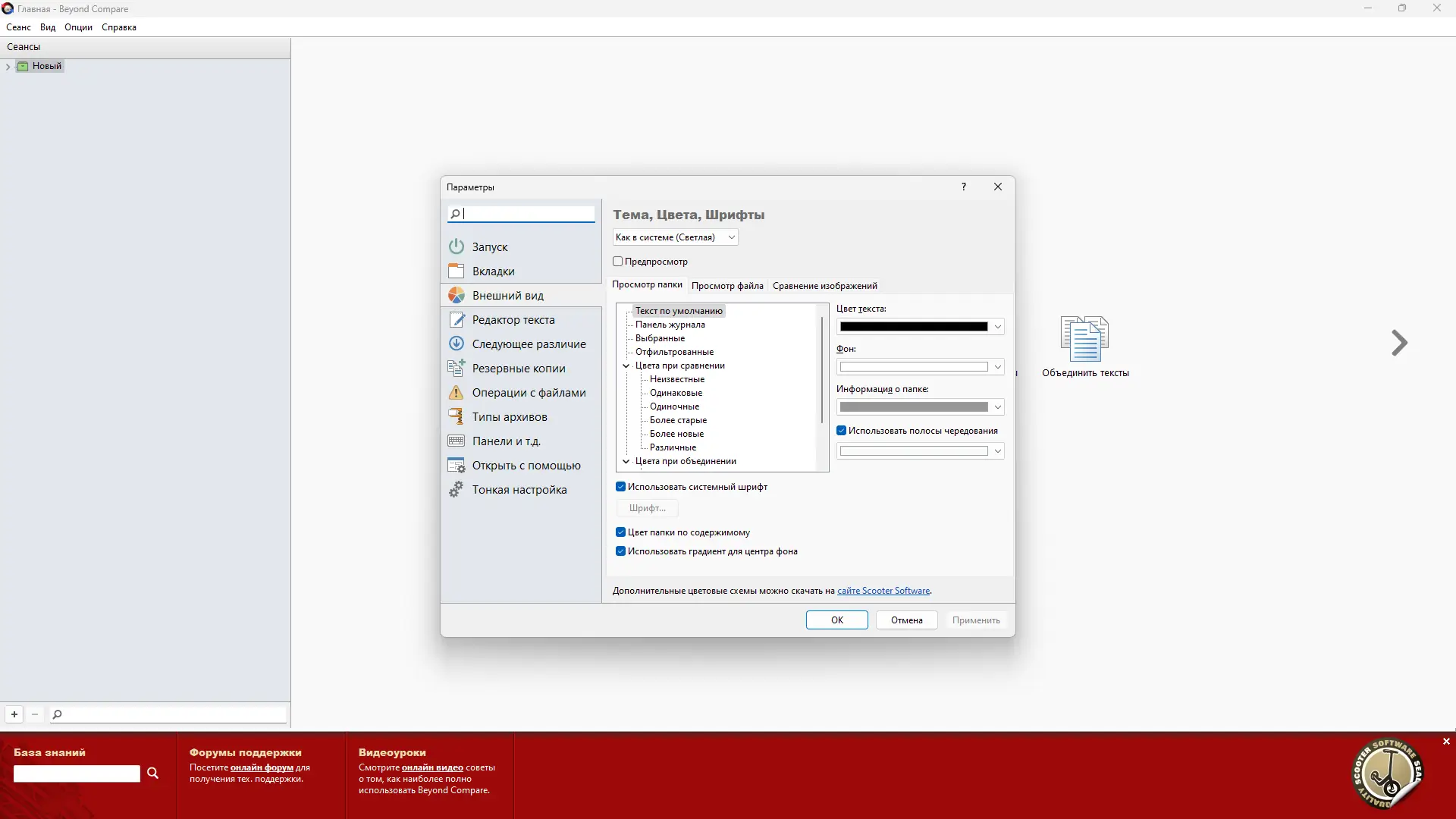Image resolution: width=1456 pixels, height=819 pixels.
Task: Click the Типы архивов clamp icon
Action: (456, 416)
